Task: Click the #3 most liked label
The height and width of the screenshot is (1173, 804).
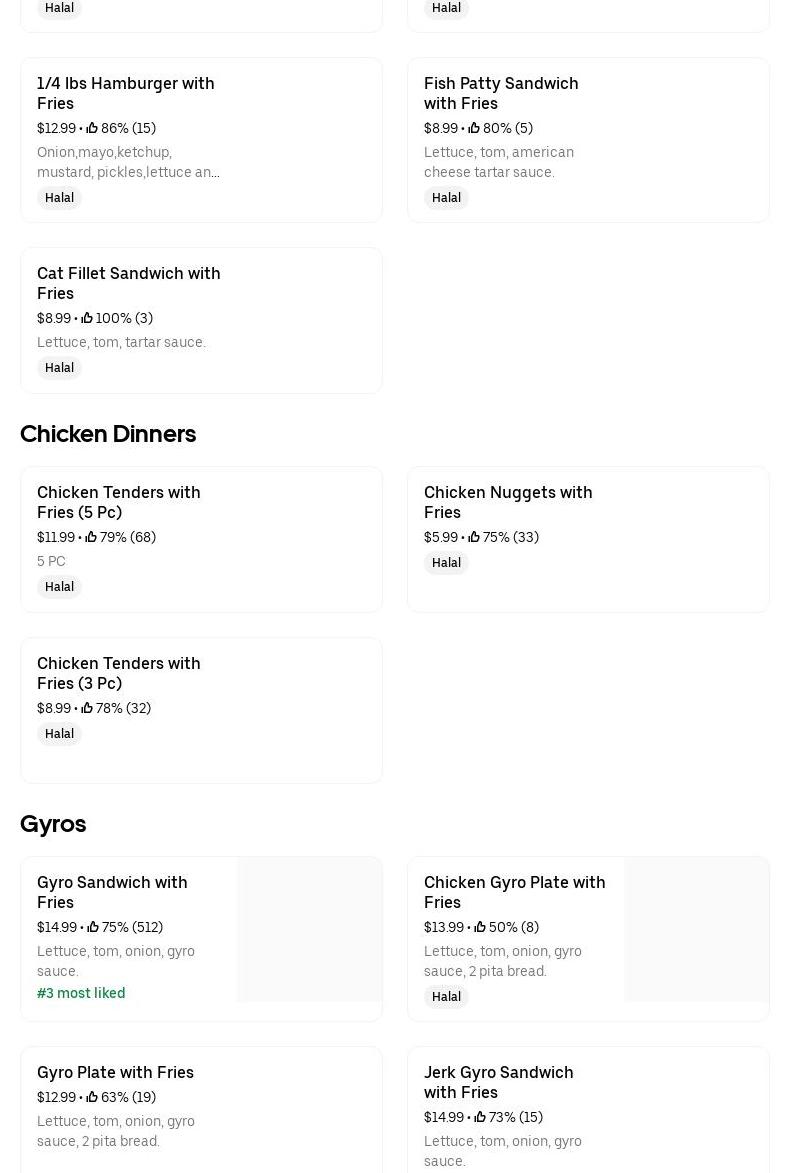Action: tap(81, 993)
